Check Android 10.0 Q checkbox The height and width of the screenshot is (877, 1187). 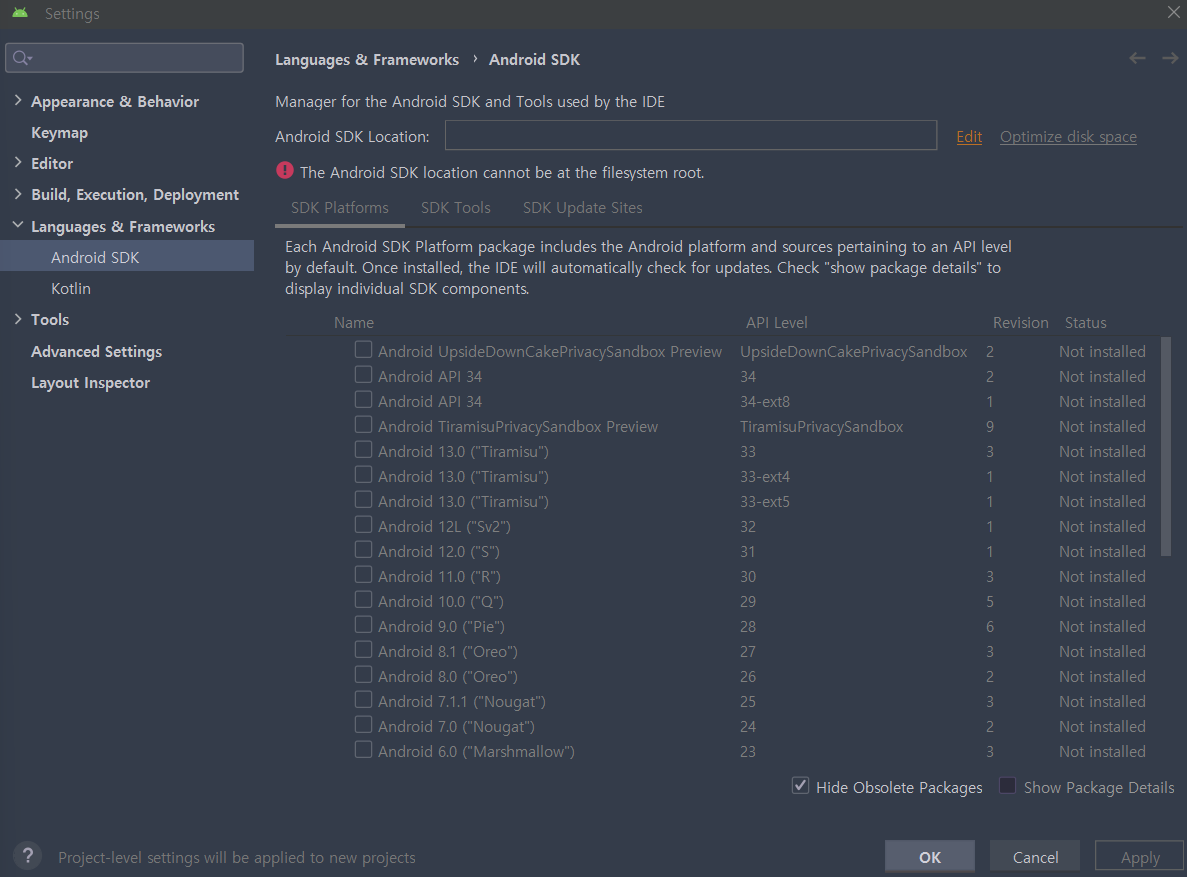pos(363,600)
